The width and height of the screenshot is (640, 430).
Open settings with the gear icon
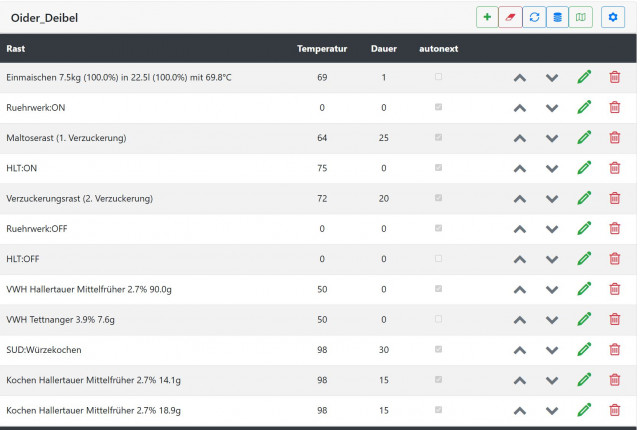[613, 17]
